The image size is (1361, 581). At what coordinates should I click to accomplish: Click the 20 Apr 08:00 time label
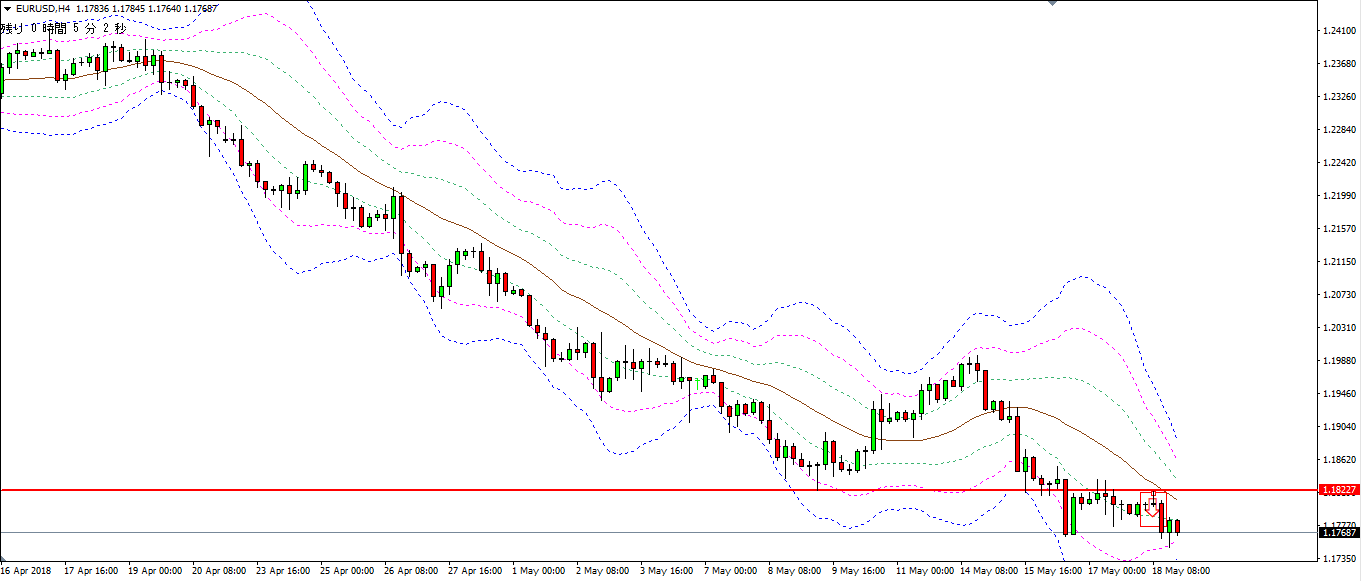(218, 572)
